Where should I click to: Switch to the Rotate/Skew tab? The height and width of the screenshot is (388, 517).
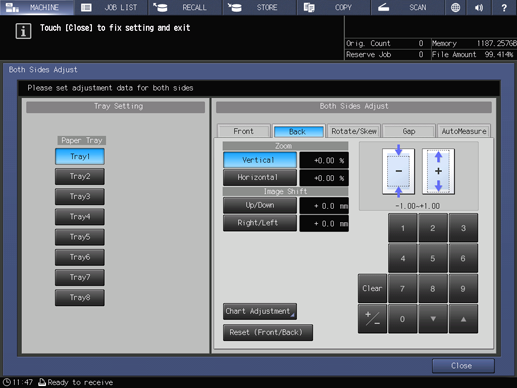tap(354, 131)
